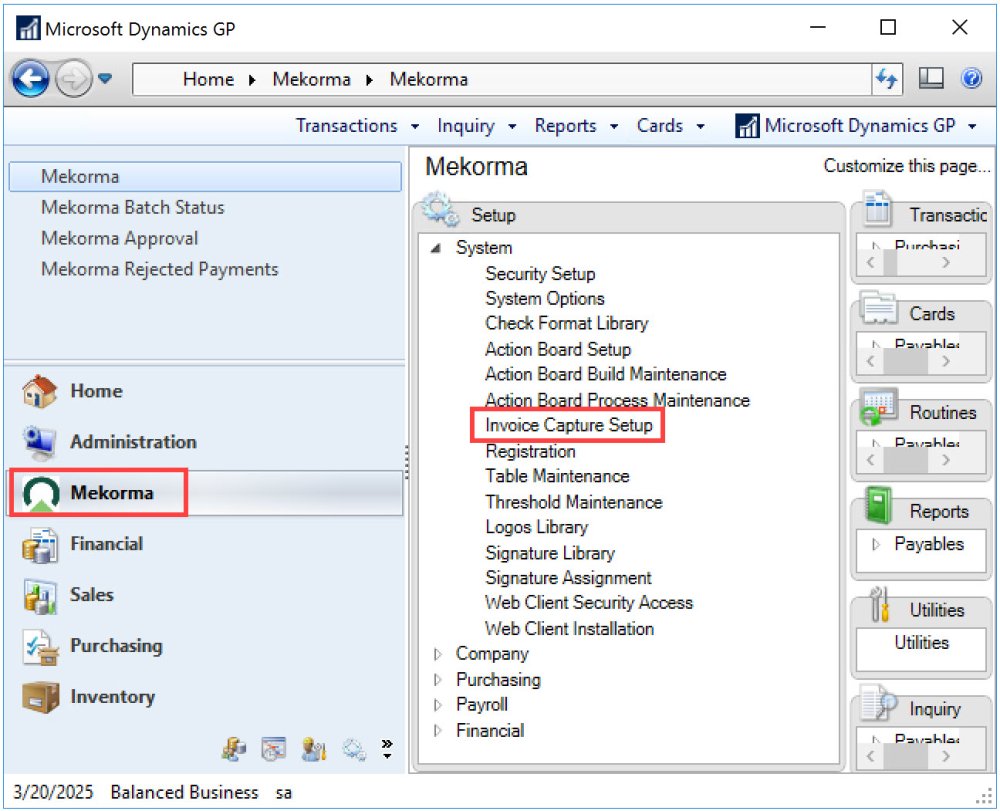Expand the Purchasing tree node in Setup
This screenshot has height=811, width=1000.
438,680
